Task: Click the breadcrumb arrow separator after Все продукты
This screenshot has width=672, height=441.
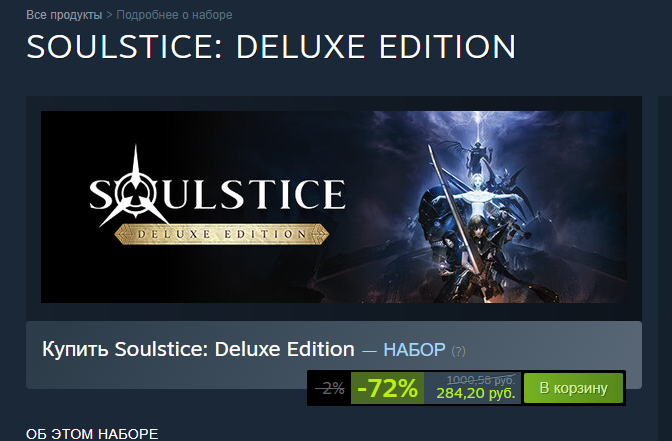Action: [x=109, y=15]
